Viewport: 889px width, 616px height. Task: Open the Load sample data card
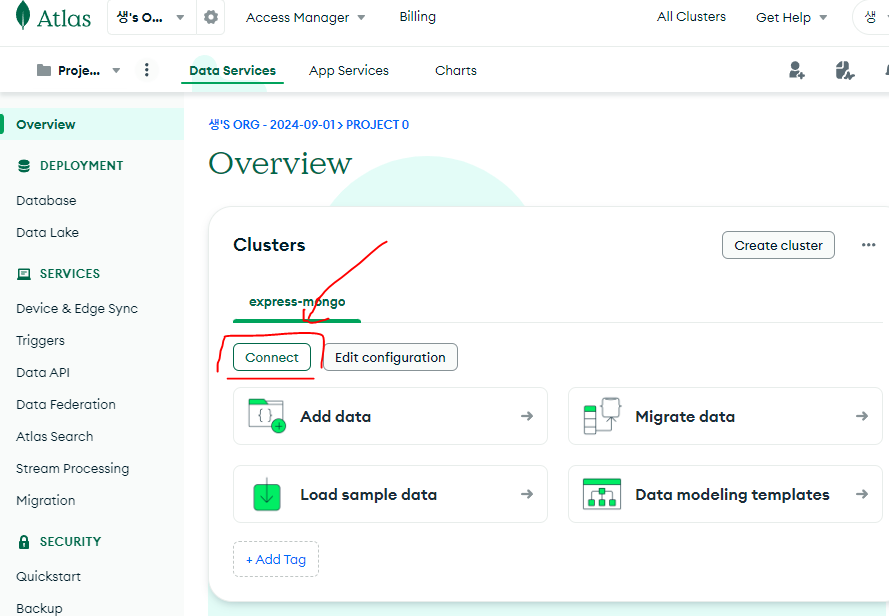(390, 494)
